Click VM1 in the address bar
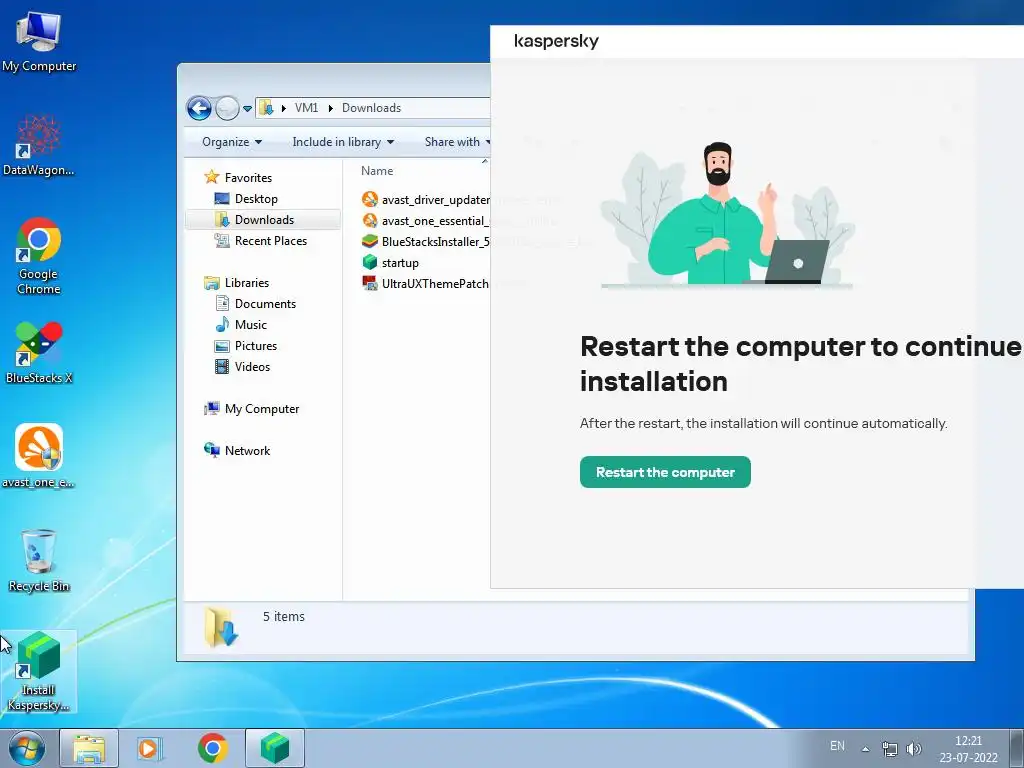This screenshot has height=768, width=1024. (306, 108)
